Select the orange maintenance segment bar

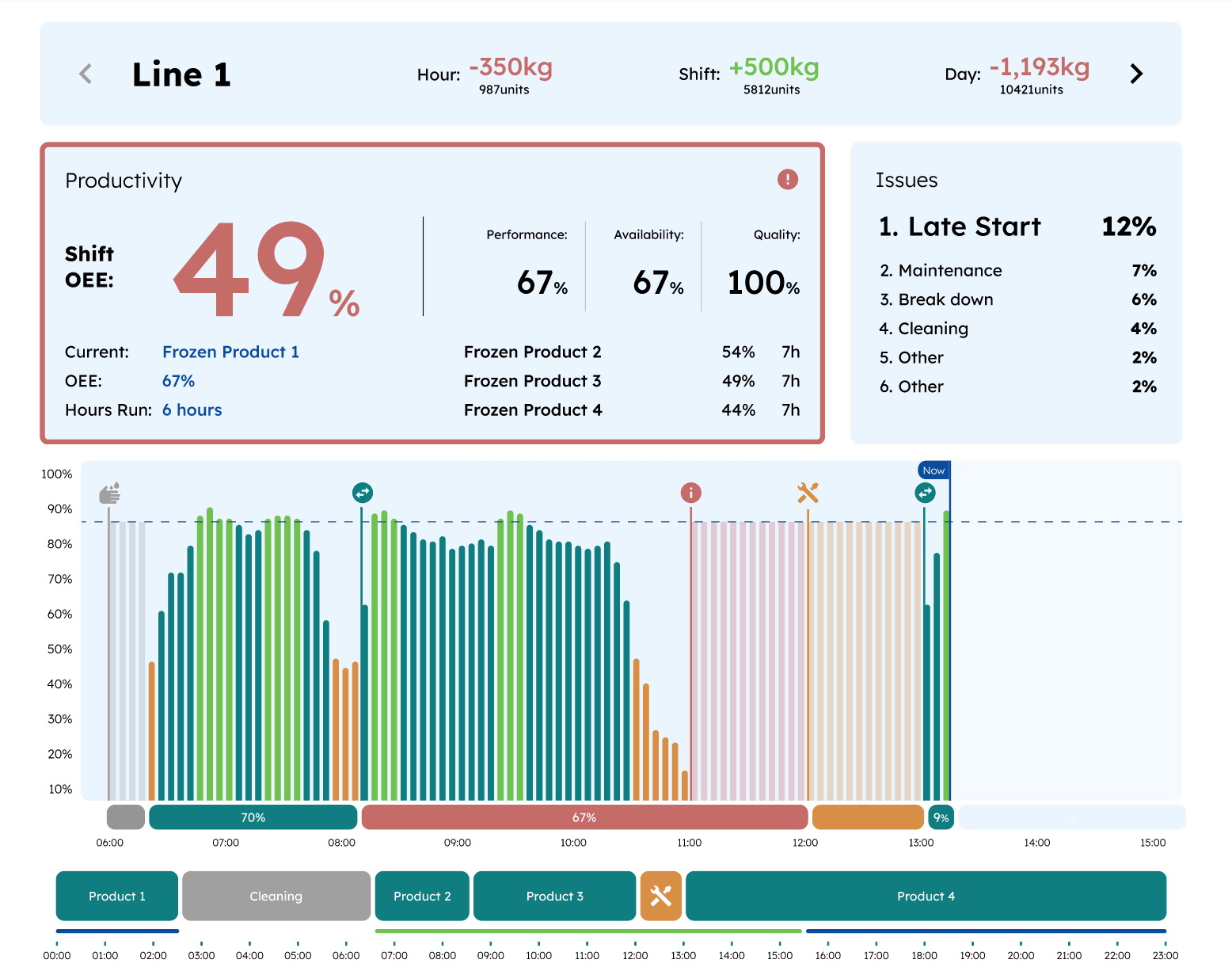pyautogui.click(x=868, y=817)
